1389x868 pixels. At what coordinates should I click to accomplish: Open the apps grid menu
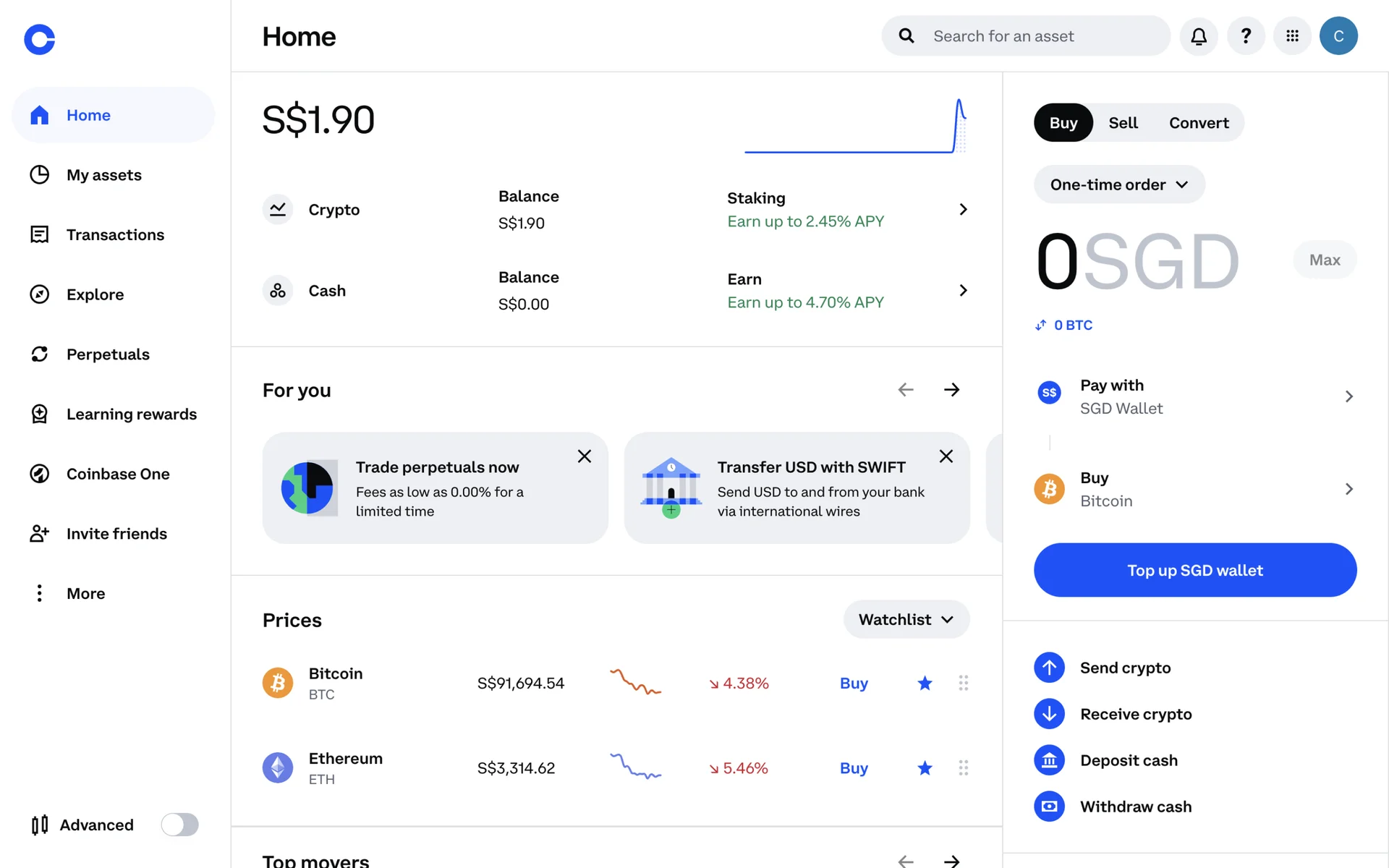click(1292, 36)
